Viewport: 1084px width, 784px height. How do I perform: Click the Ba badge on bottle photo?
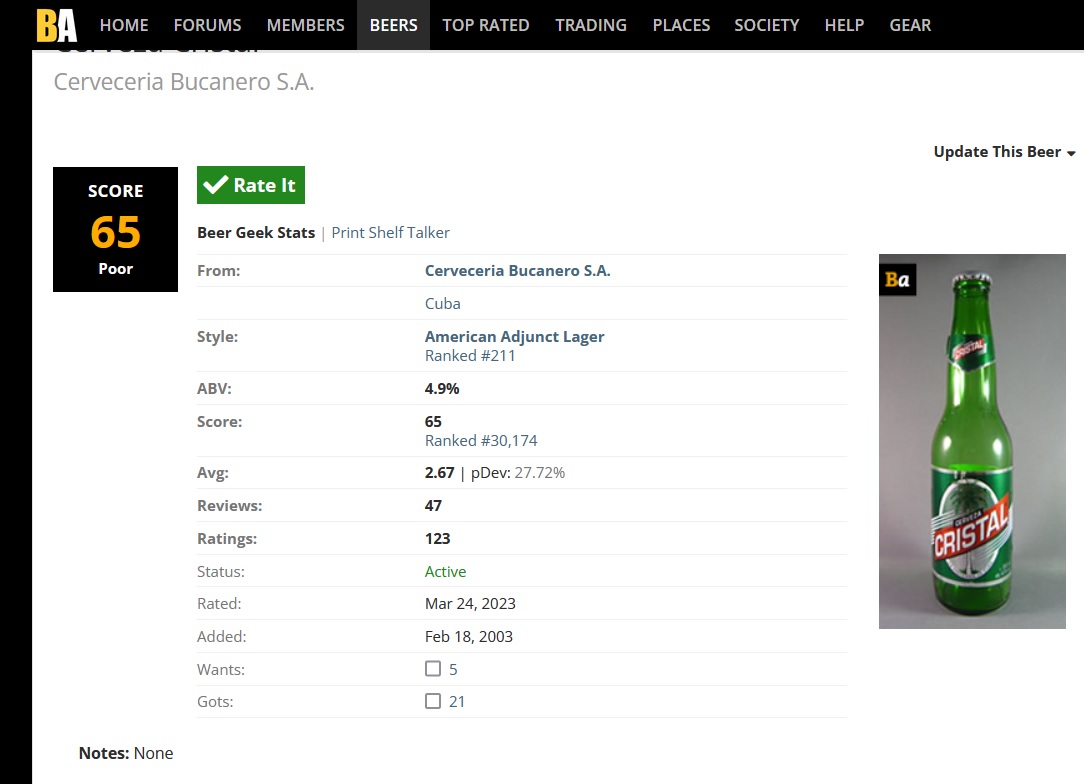(897, 280)
